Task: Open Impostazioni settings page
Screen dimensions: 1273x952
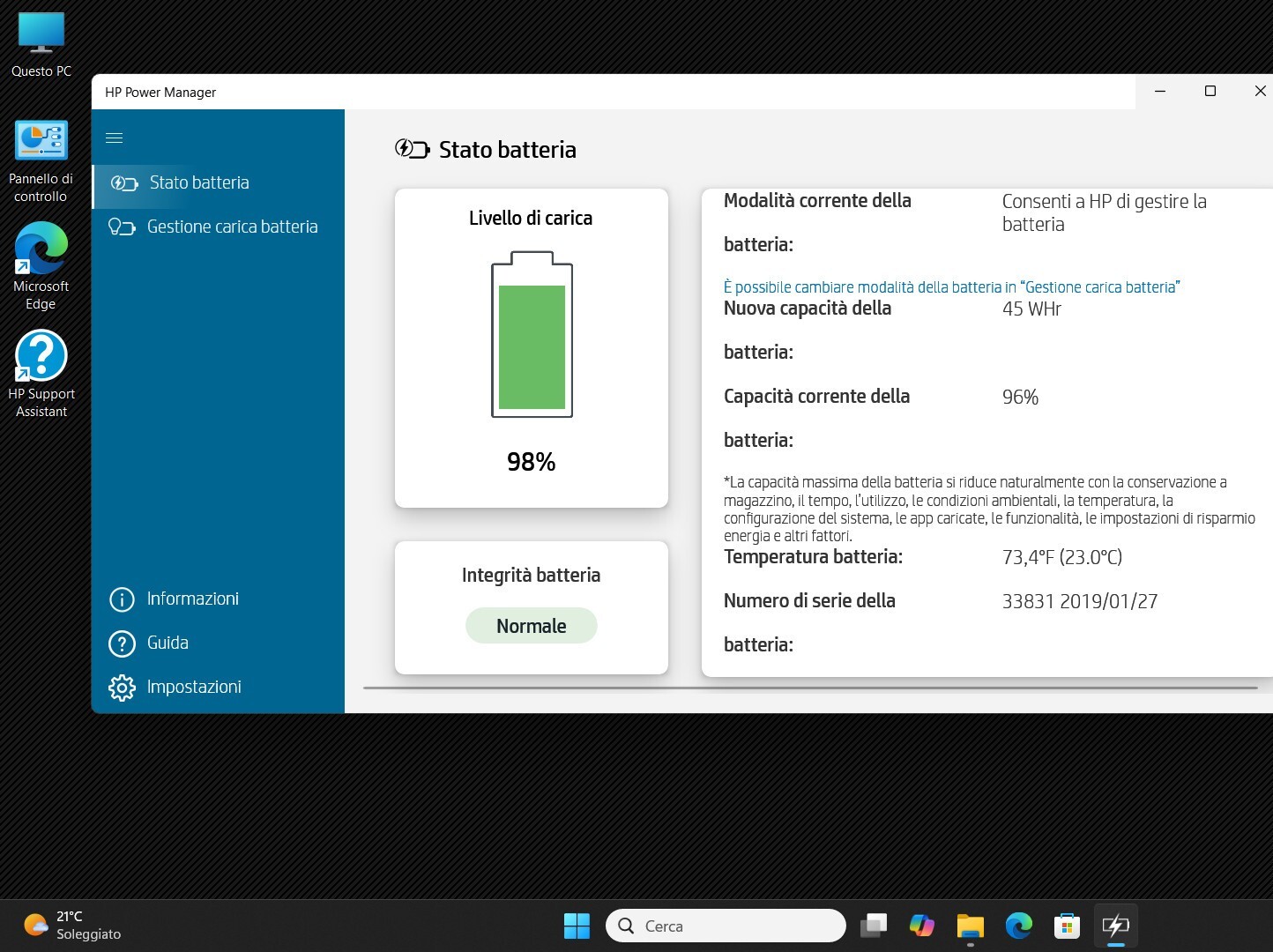Action: (219, 687)
